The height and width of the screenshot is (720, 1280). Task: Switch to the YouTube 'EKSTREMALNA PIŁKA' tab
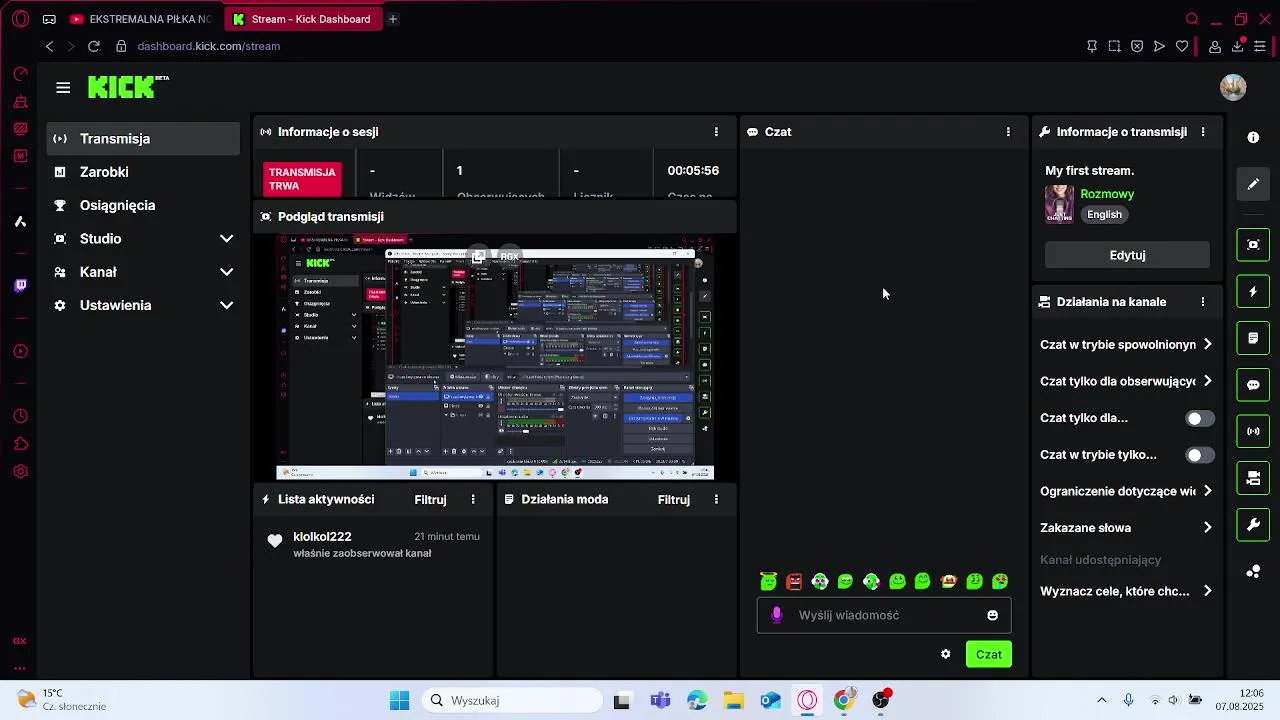pos(142,19)
